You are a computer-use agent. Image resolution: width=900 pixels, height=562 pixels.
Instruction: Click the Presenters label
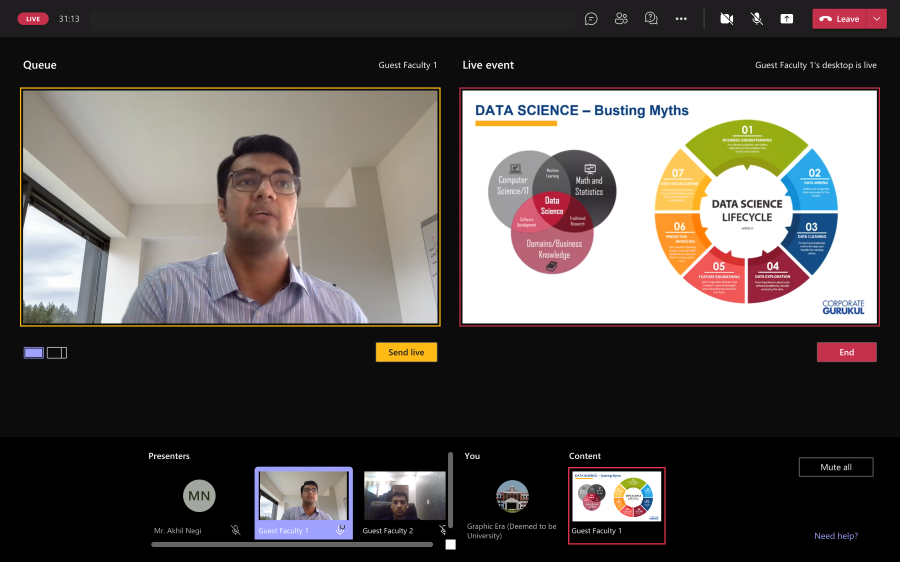(169, 456)
